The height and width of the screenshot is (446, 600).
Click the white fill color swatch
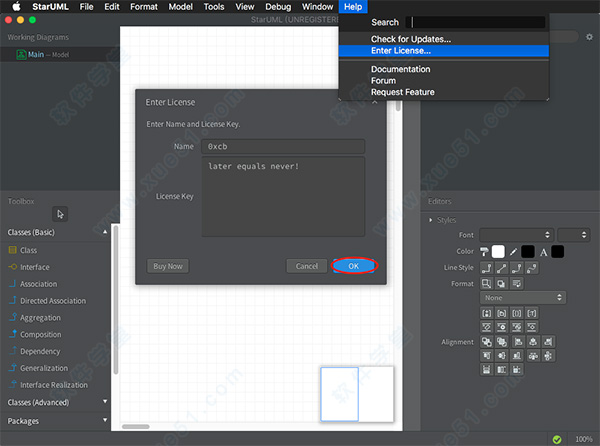pos(499,251)
